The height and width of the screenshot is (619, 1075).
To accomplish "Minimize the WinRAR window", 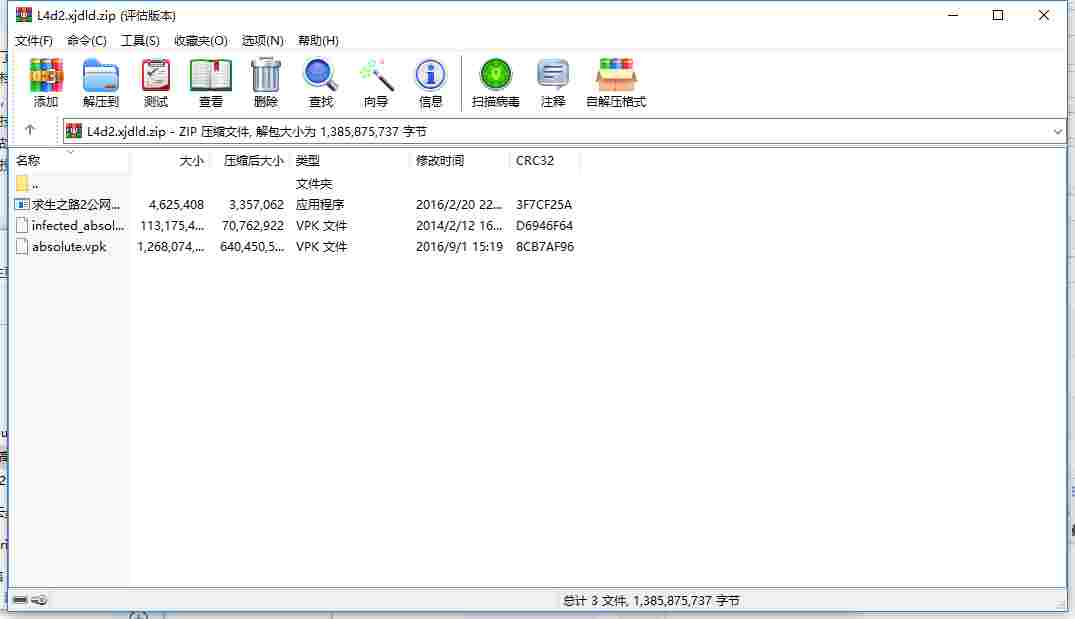I will [x=953, y=15].
